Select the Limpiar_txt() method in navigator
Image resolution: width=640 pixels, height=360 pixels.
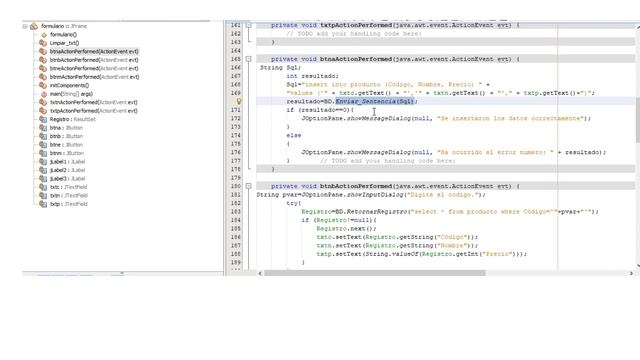pos(64,43)
